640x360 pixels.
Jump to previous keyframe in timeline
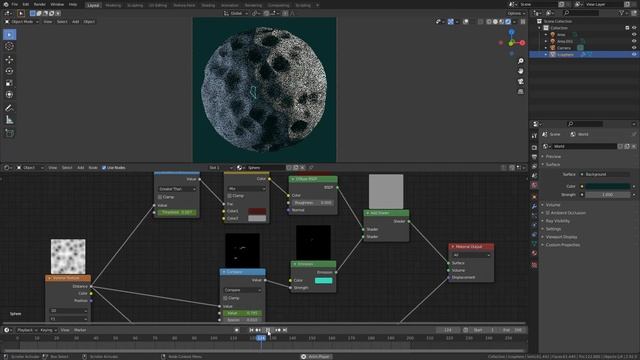(258, 330)
